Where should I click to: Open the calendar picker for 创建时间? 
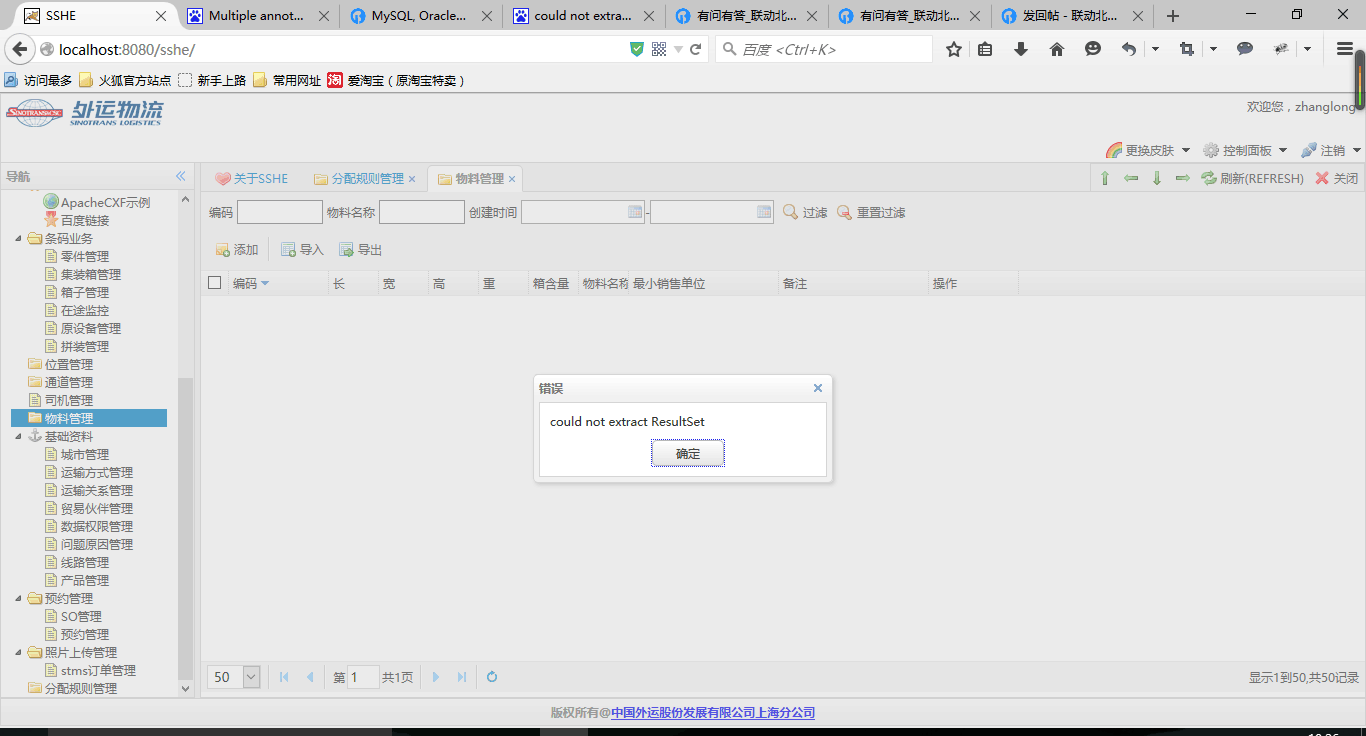(x=635, y=211)
